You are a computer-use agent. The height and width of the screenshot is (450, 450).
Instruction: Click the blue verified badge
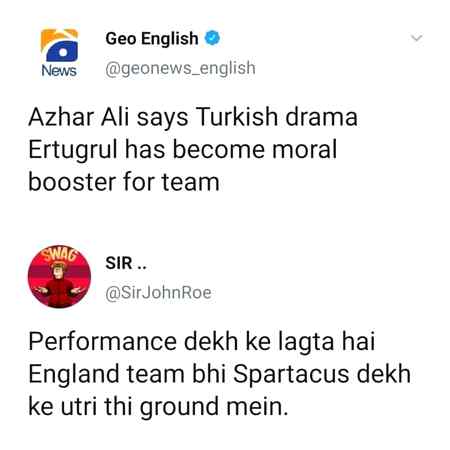point(212,38)
